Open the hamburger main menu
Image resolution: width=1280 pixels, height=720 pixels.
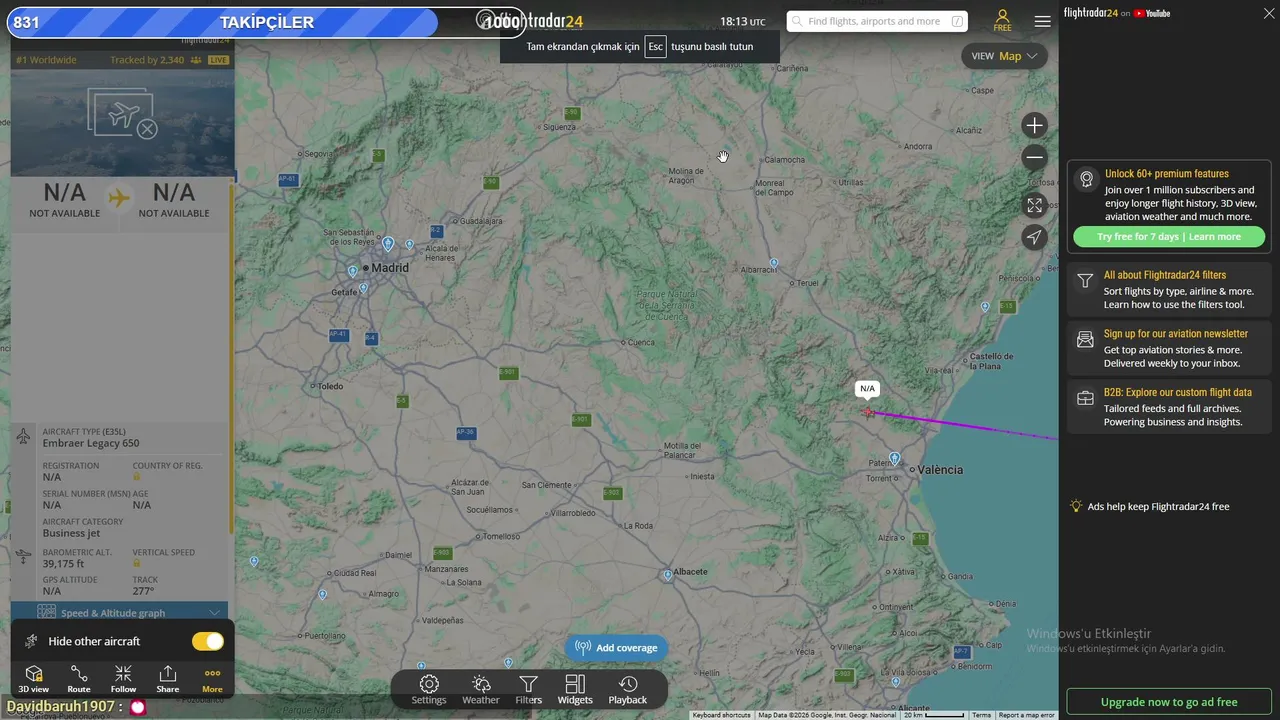[x=1043, y=21]
